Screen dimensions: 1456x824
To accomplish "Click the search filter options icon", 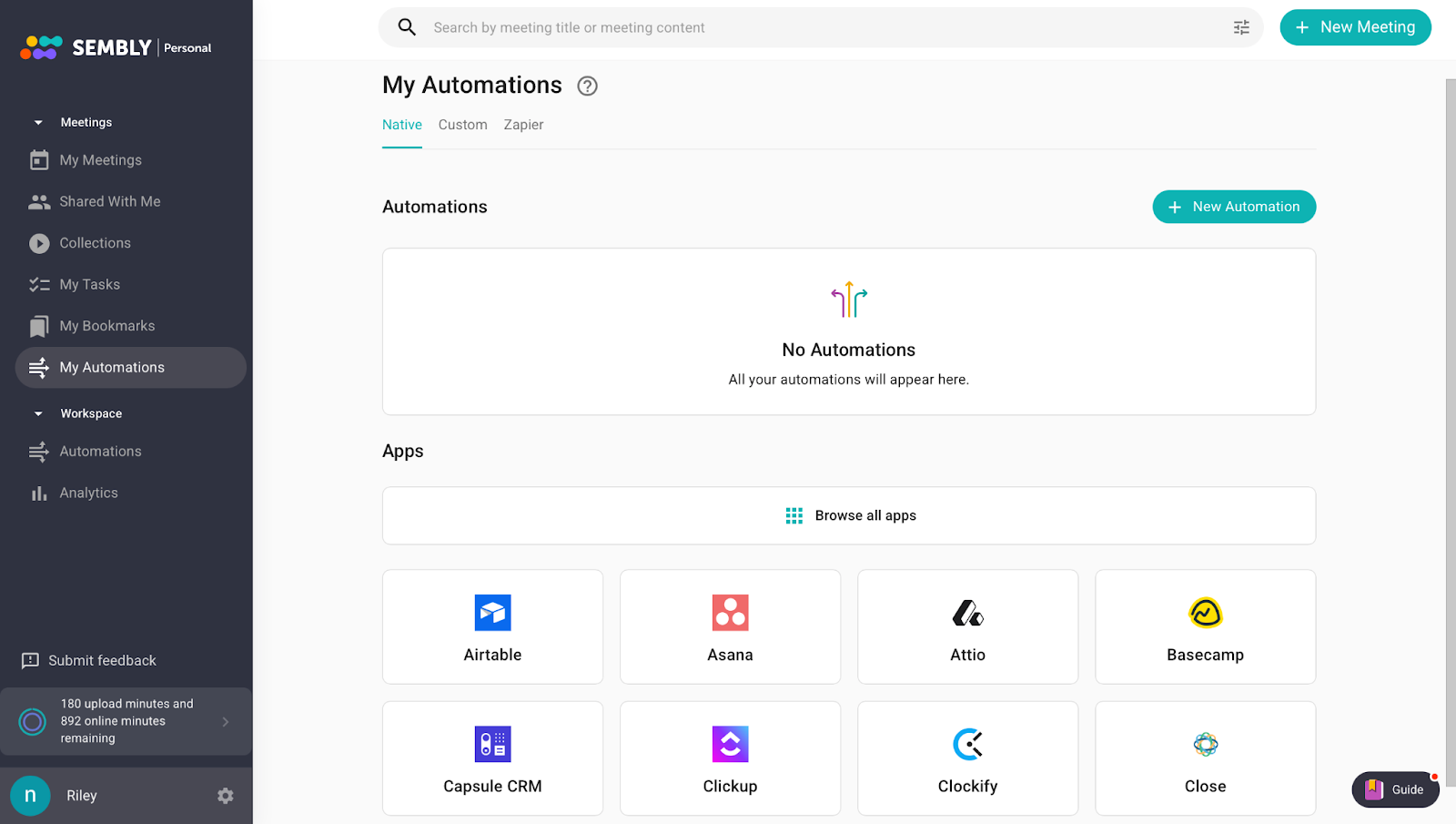I will tap(1241, 28).
